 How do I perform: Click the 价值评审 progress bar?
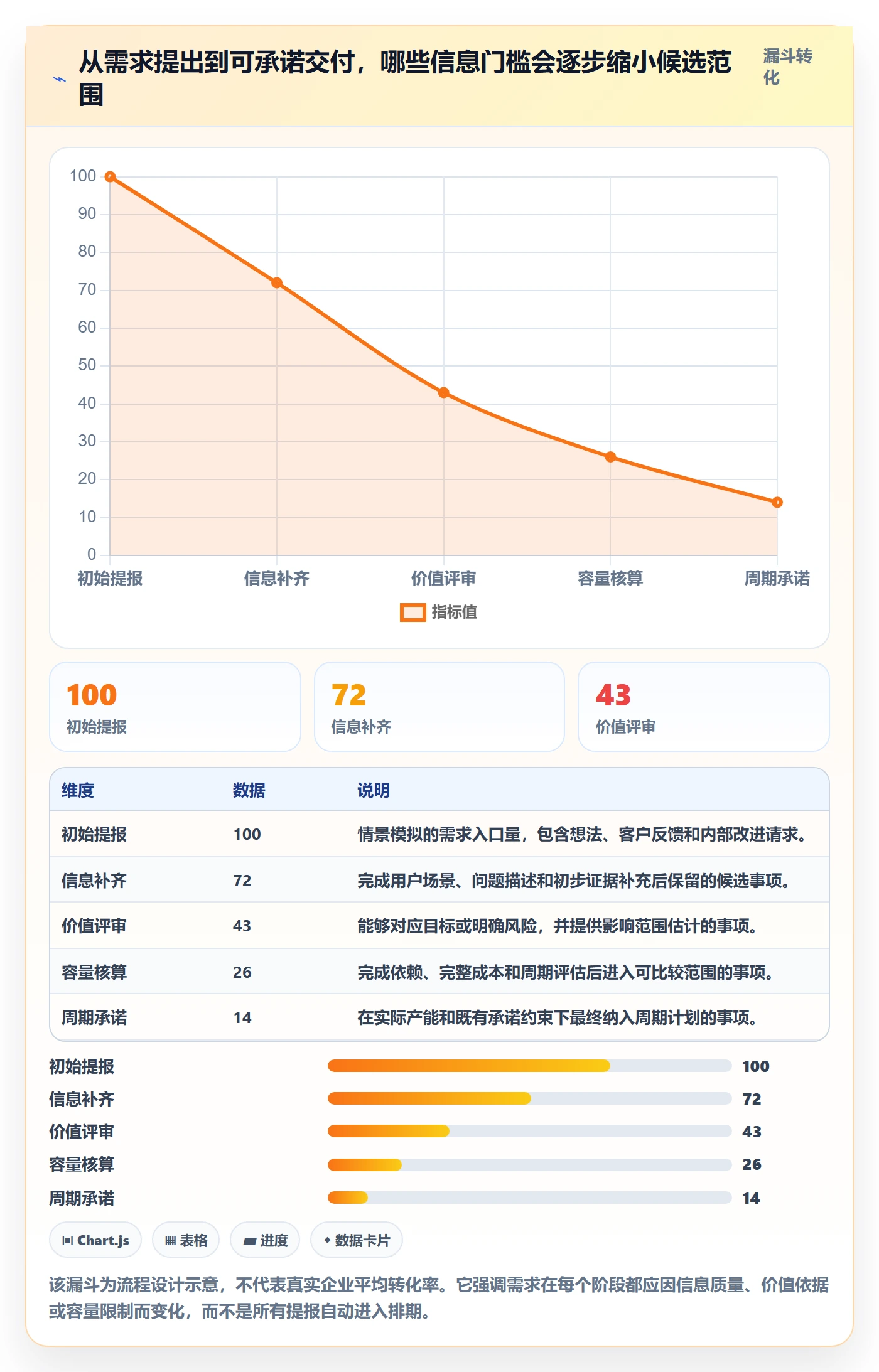(529, 1131)
